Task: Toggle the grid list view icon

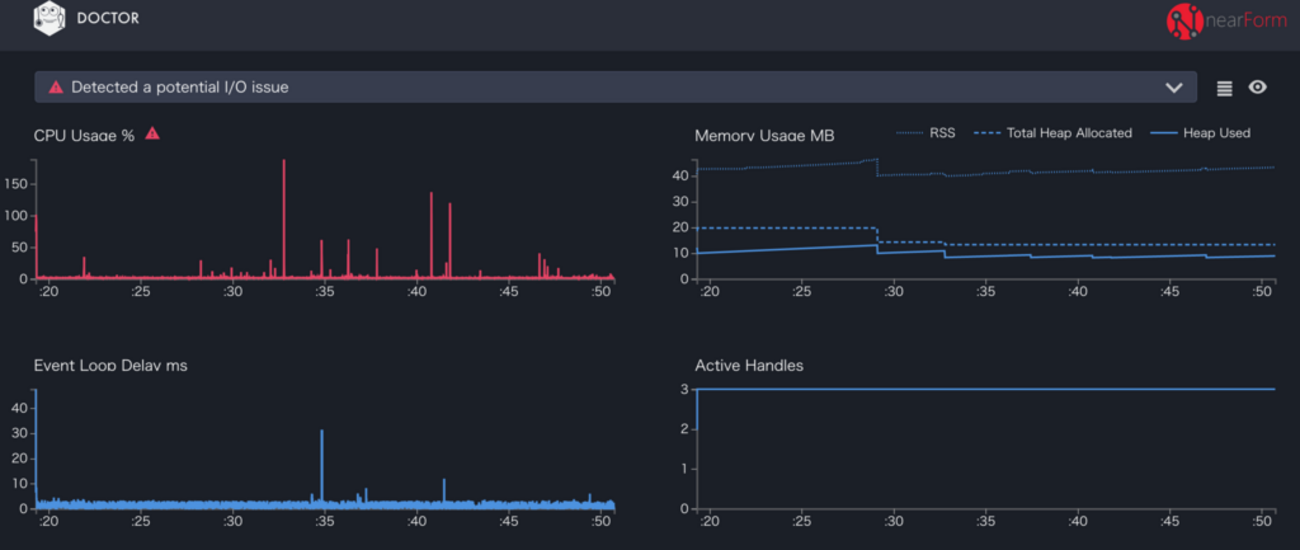Action: tap(1224, 88)
